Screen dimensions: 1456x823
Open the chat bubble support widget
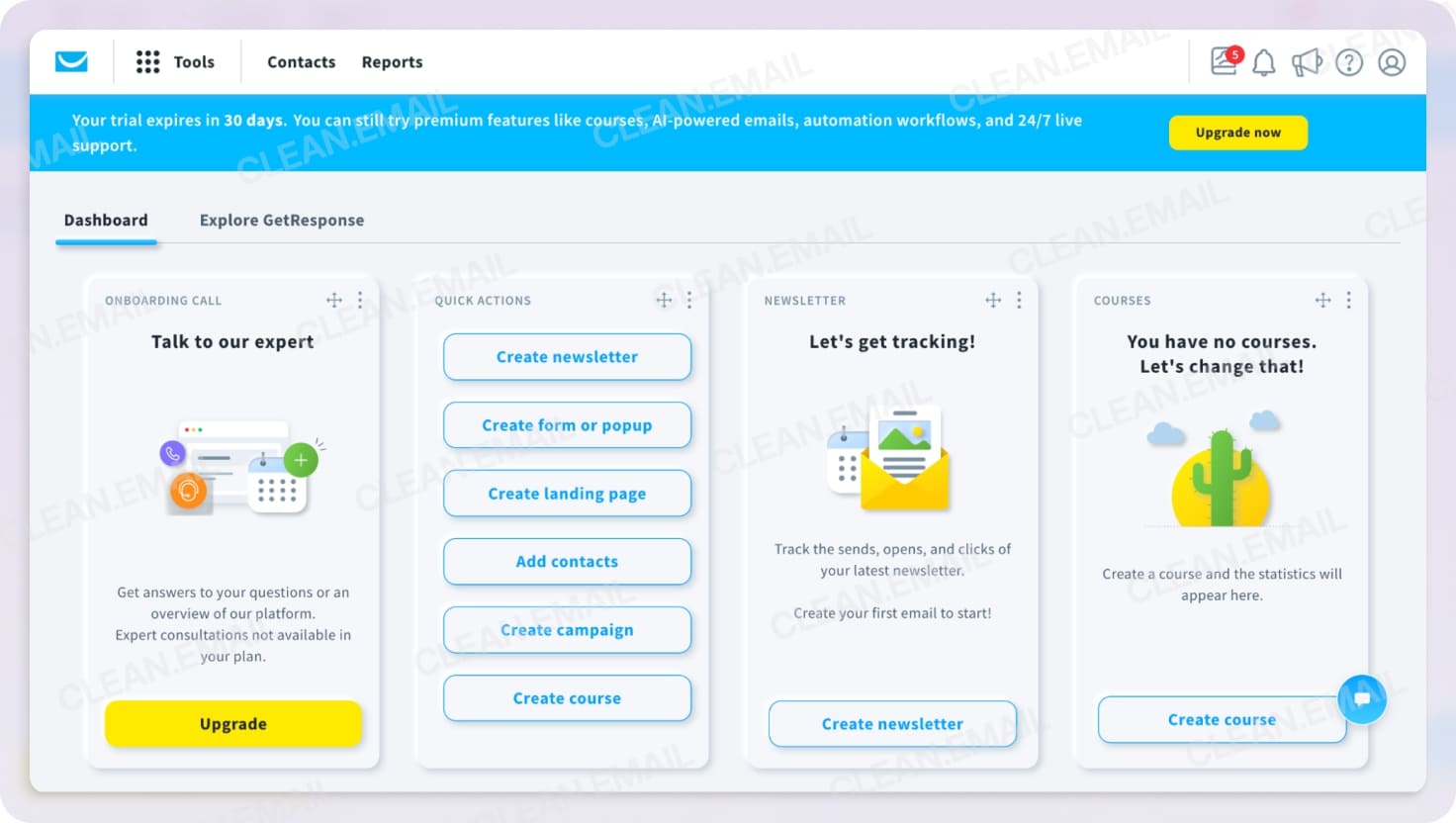click(1362, 699)
